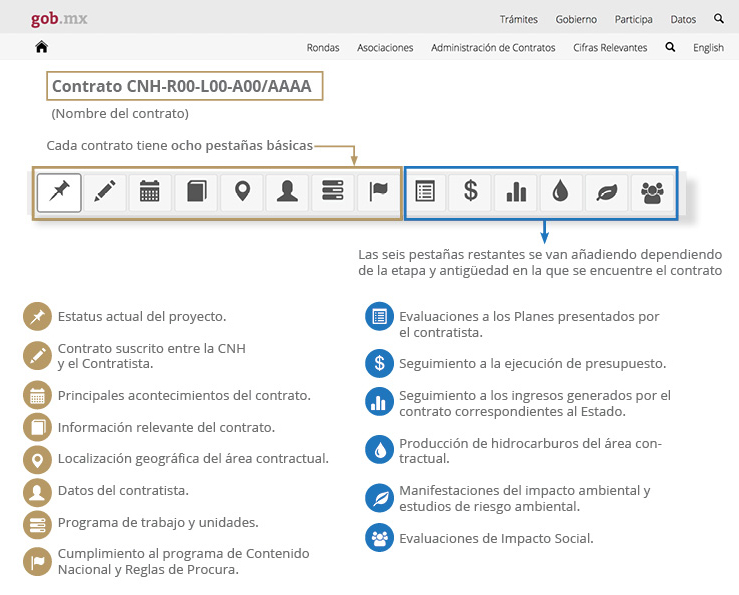
Task: Select the book information tab
Action: pyautogui.click(x=196, y=192)
